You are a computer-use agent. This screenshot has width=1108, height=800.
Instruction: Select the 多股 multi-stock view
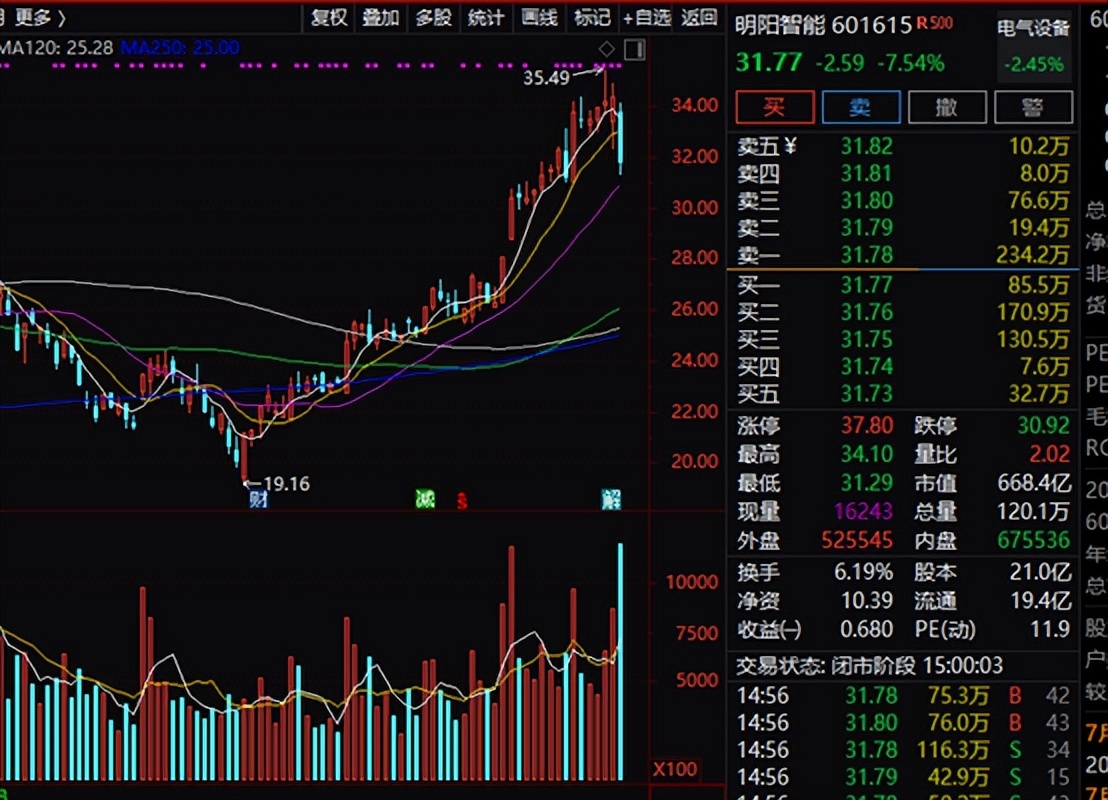click(434, 17)
